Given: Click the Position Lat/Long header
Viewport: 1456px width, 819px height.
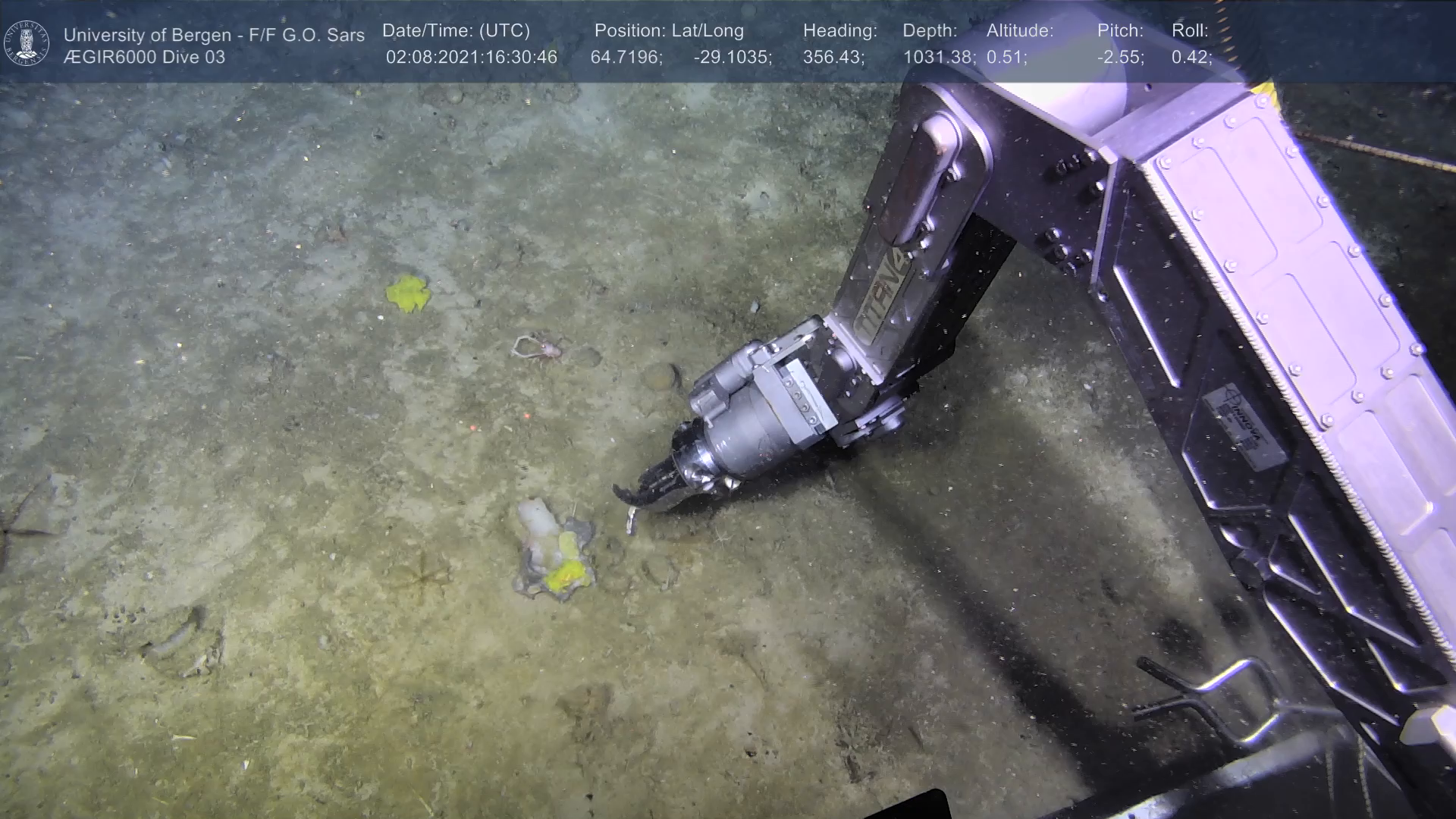Looking at the screenshot, I should 669,31.
